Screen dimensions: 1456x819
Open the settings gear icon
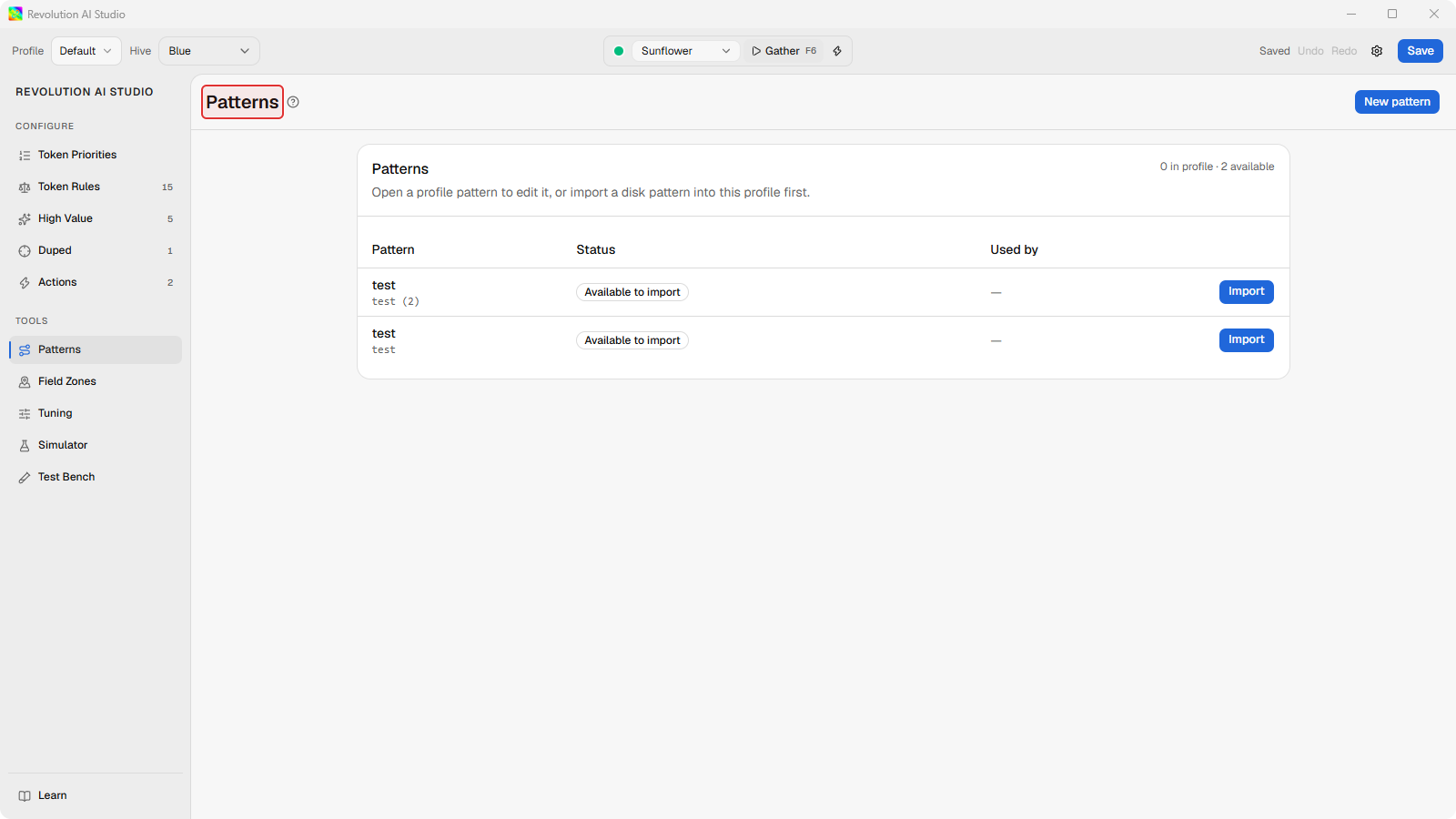coord(1377,51)
